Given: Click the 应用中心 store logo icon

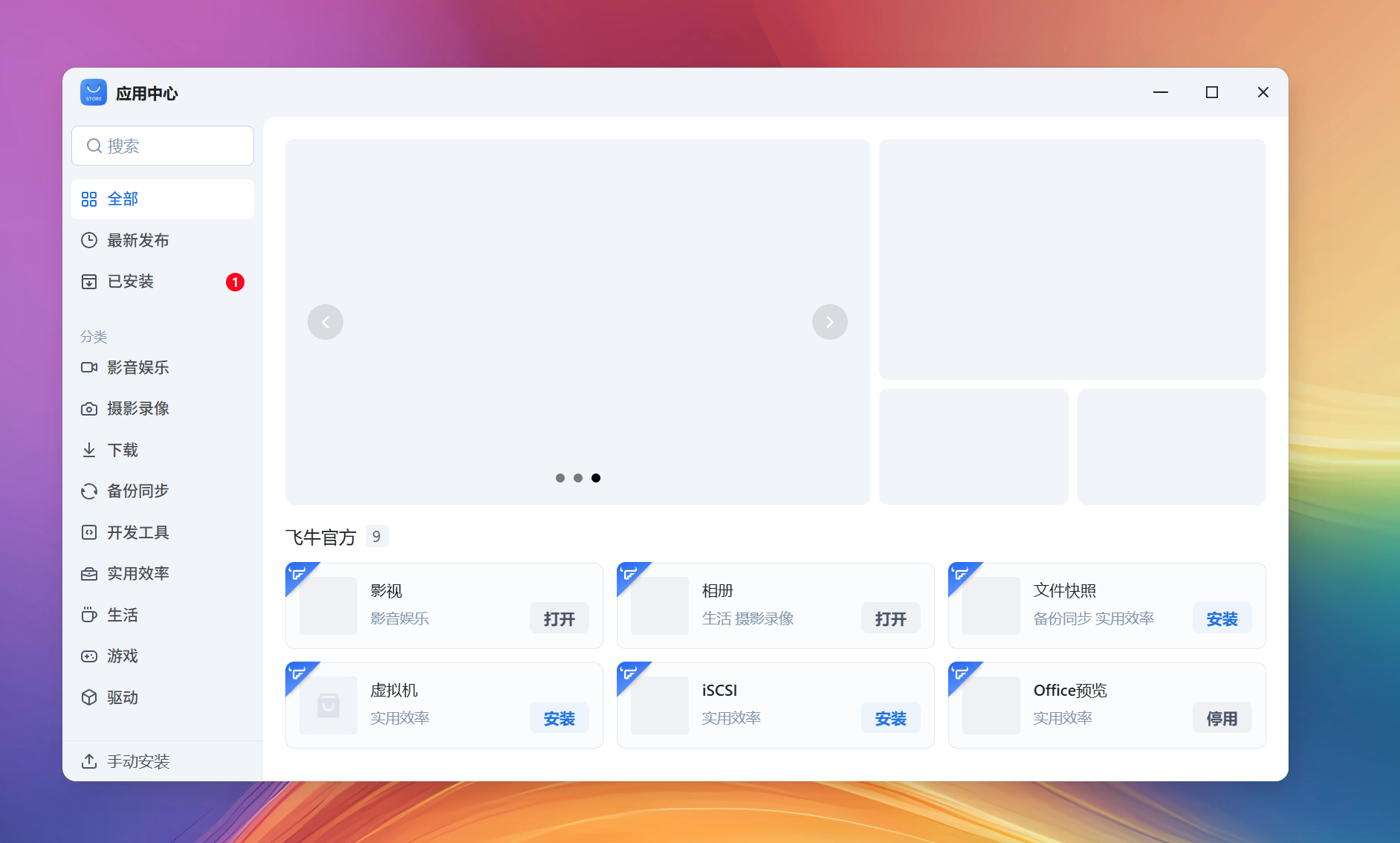Looking at the screenshot, I should 94,92.
